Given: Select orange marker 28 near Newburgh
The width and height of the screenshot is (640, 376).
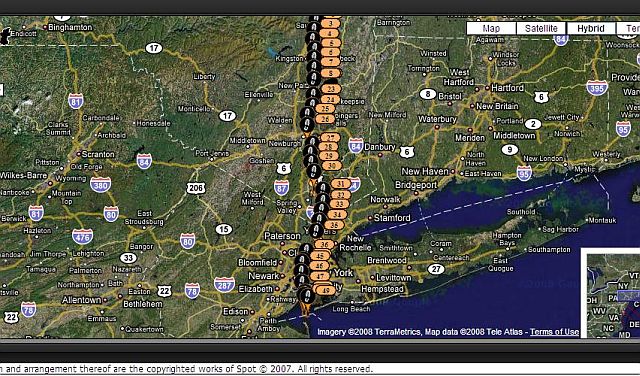Looking at the screenshot, I should [329, 147].
